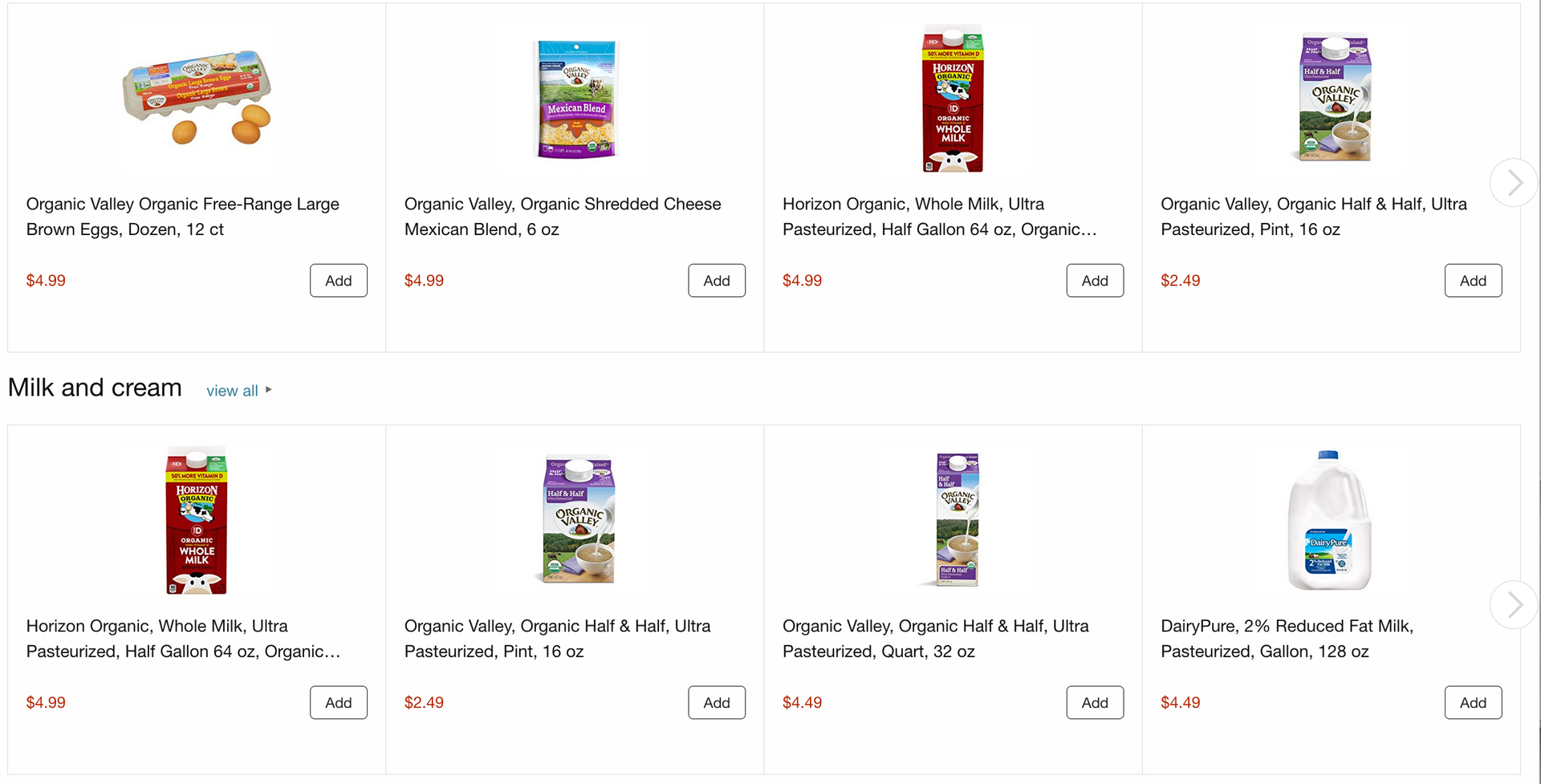Advance the Milk and cream carousel
The image size is (1541, 784).
1514,604
